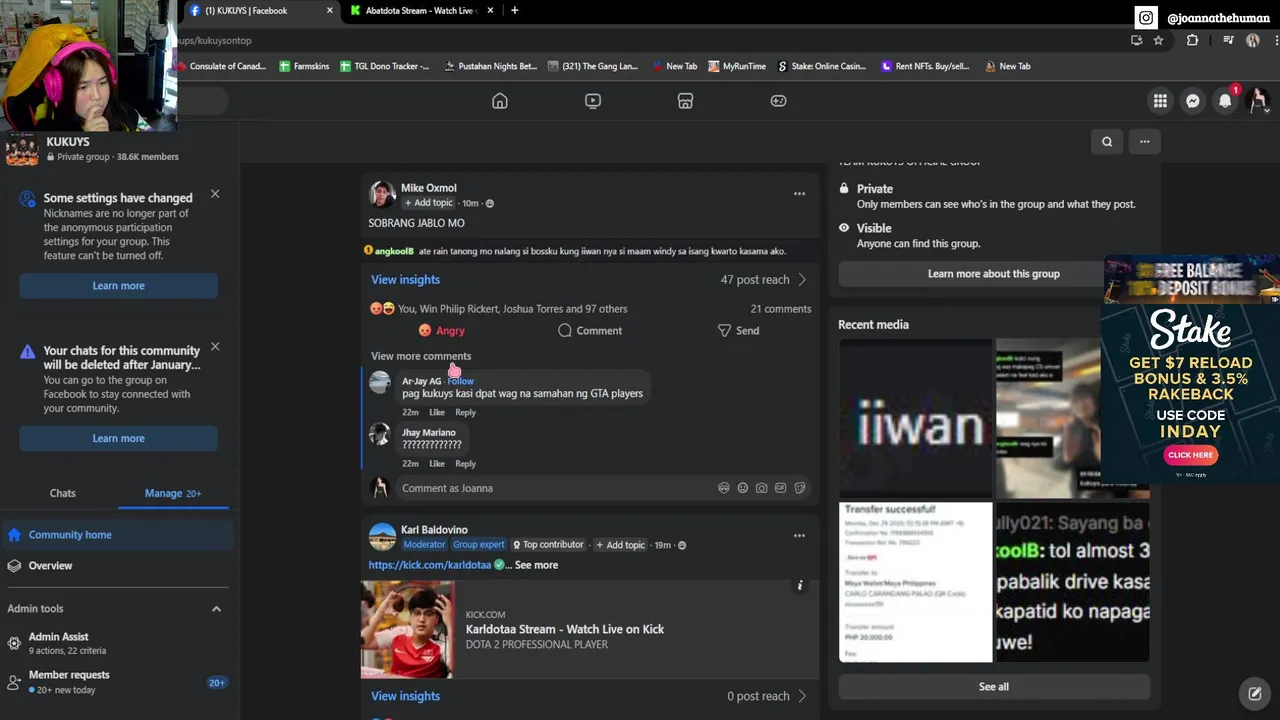Open View insights on Mike Oxmol post
The image size is (1280, 720).
[405, 280]
